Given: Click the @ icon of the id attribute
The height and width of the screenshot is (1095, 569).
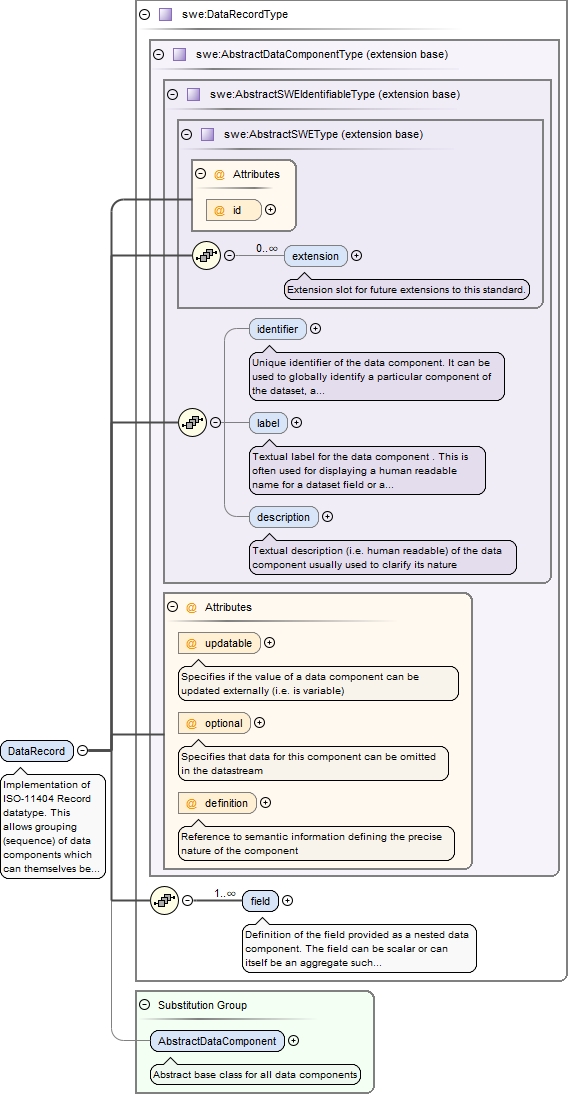Looking at the screenshot, I should click(x=219, y=210).
